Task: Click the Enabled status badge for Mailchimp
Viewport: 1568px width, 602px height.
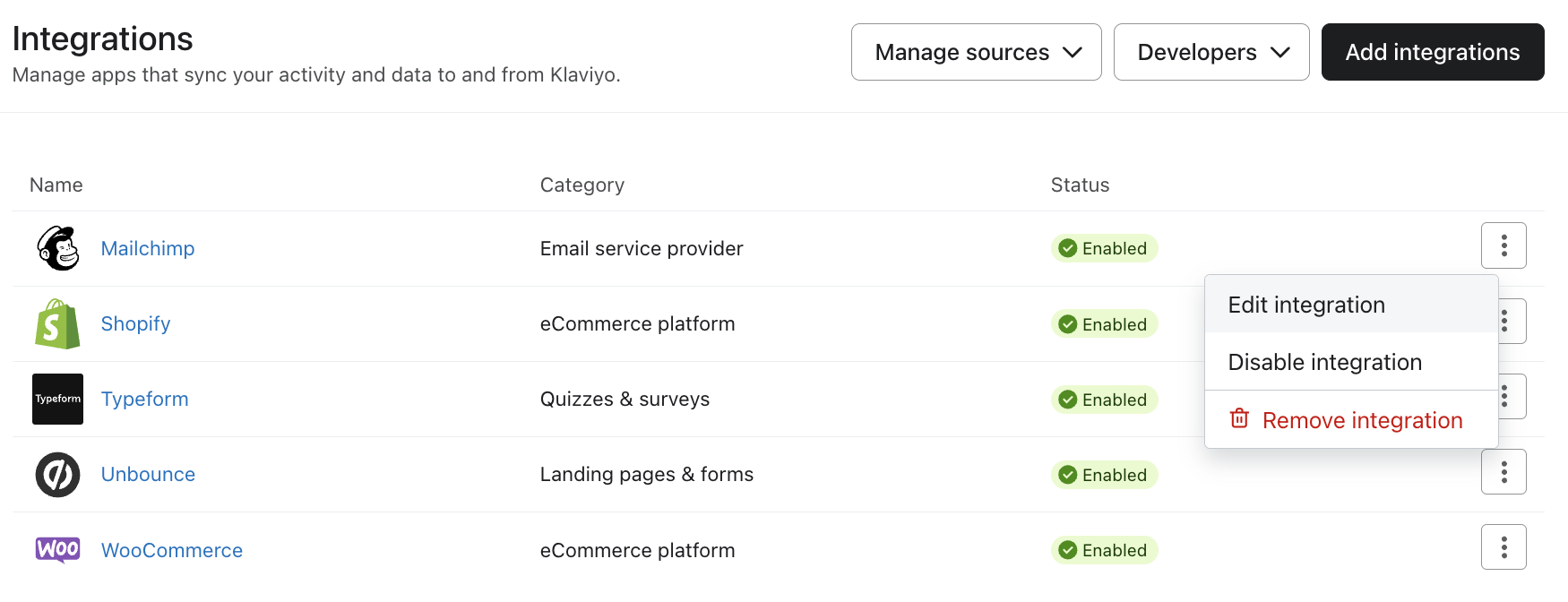Action: pyautogui.click(x=1104, y=248)
